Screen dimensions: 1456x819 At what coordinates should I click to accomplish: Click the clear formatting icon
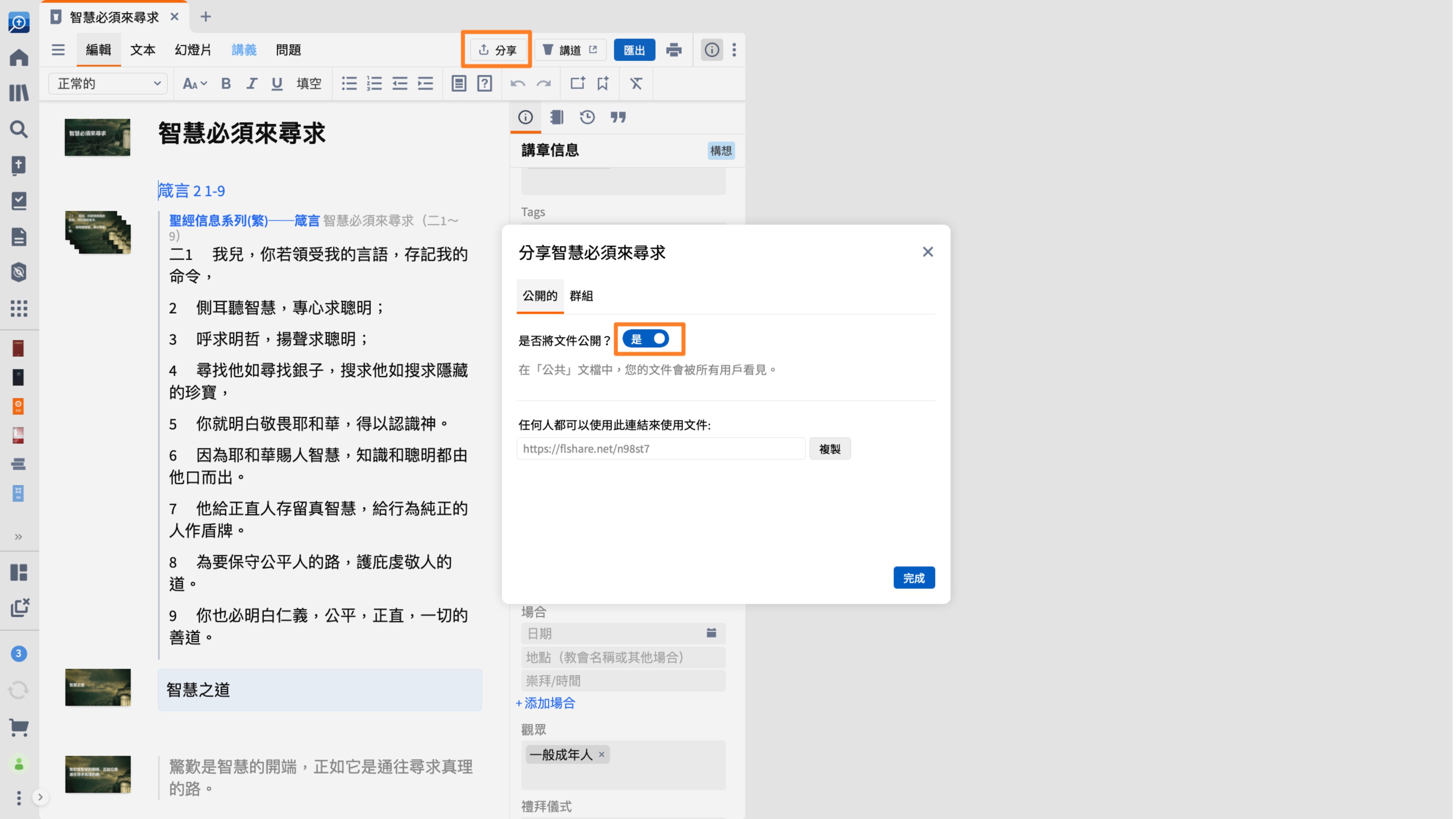[637, 84]
